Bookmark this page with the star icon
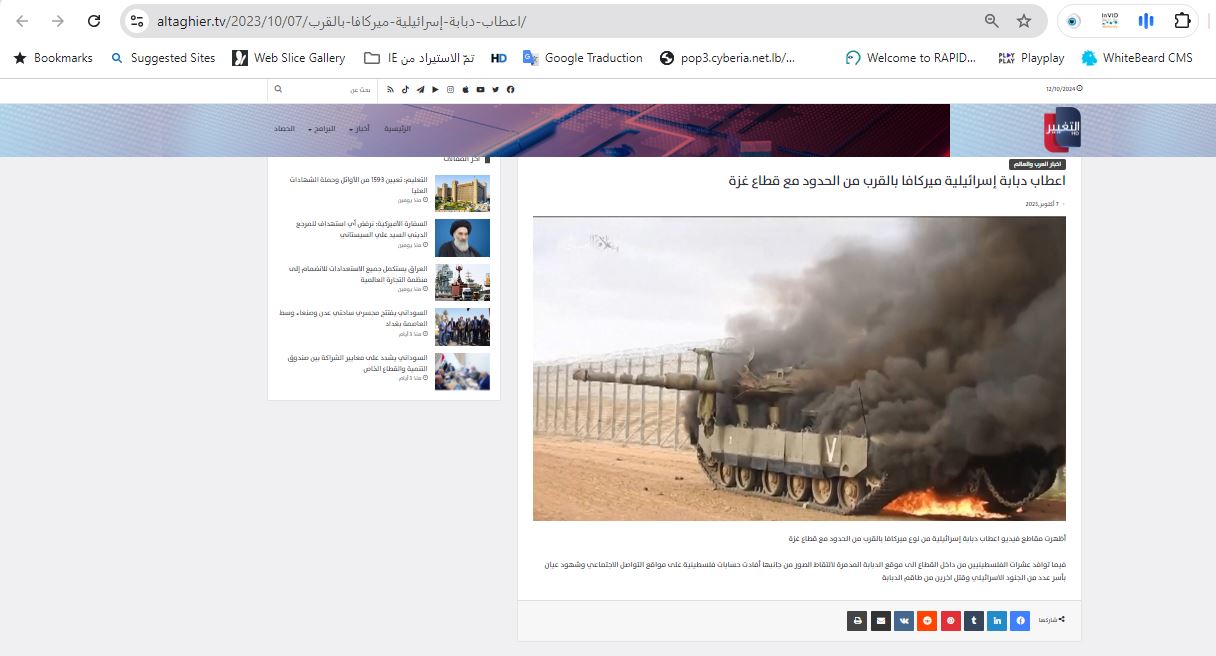Viewport: 1216px width, 656px height. pyautogui.click(x=1023, y=21)
